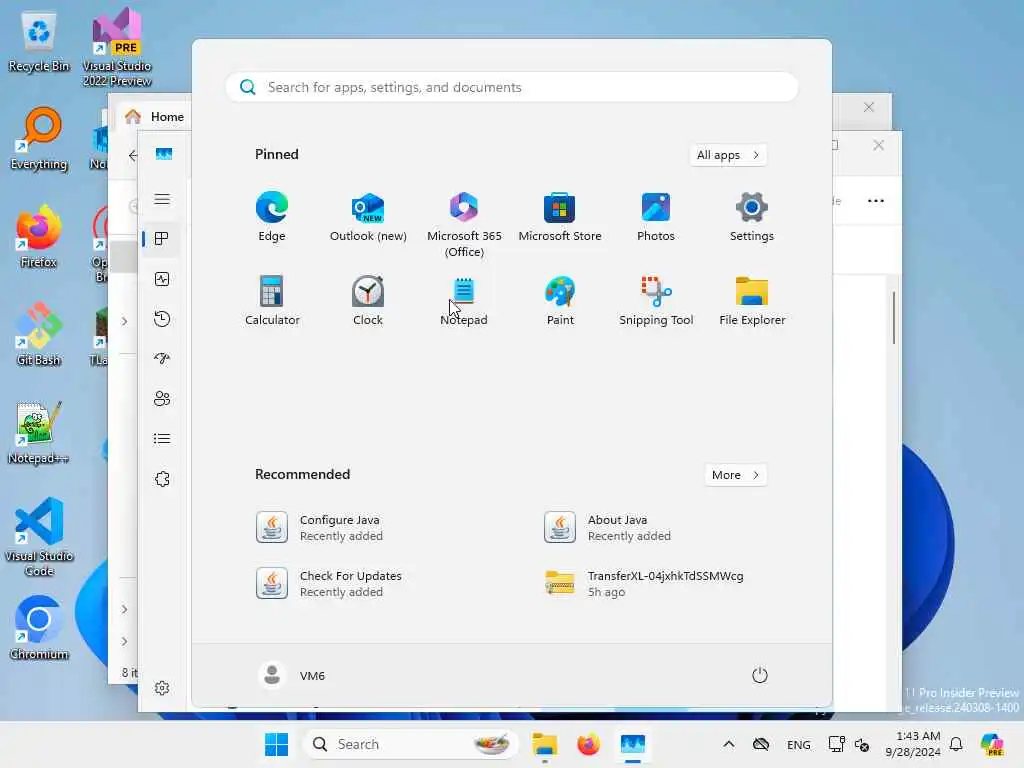Open Notepad++ desktop shortcut
Viewport: 1024px width, 768px height.
pos(39,433)
